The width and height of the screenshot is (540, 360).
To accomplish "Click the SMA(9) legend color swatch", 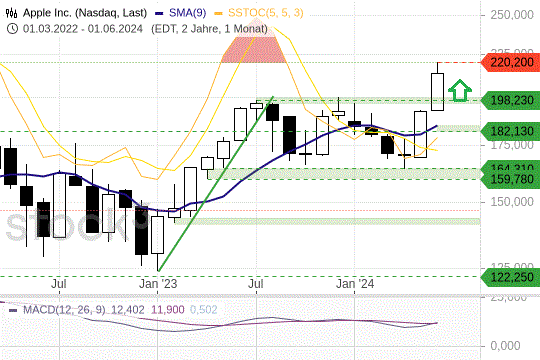I will [159, 13].
